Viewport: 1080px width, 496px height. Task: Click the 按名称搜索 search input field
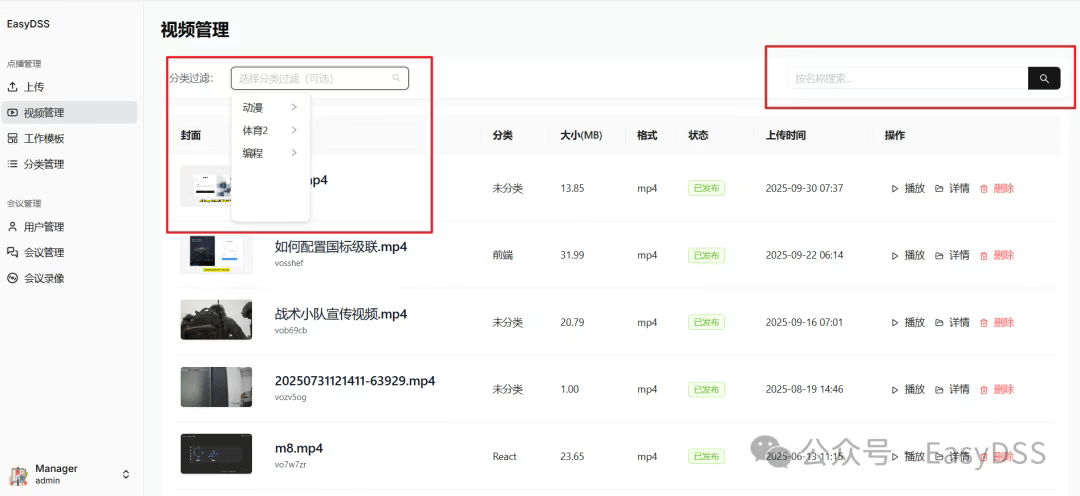[907, 78]
